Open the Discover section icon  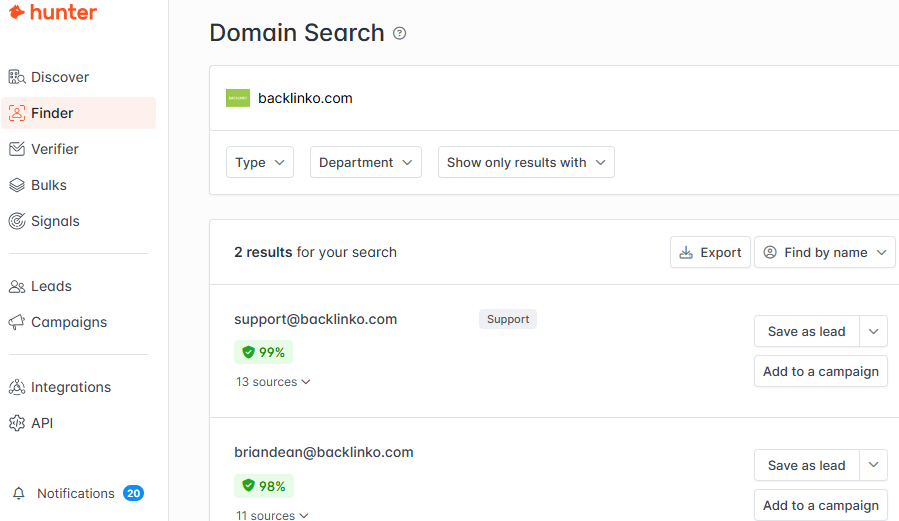17,77
